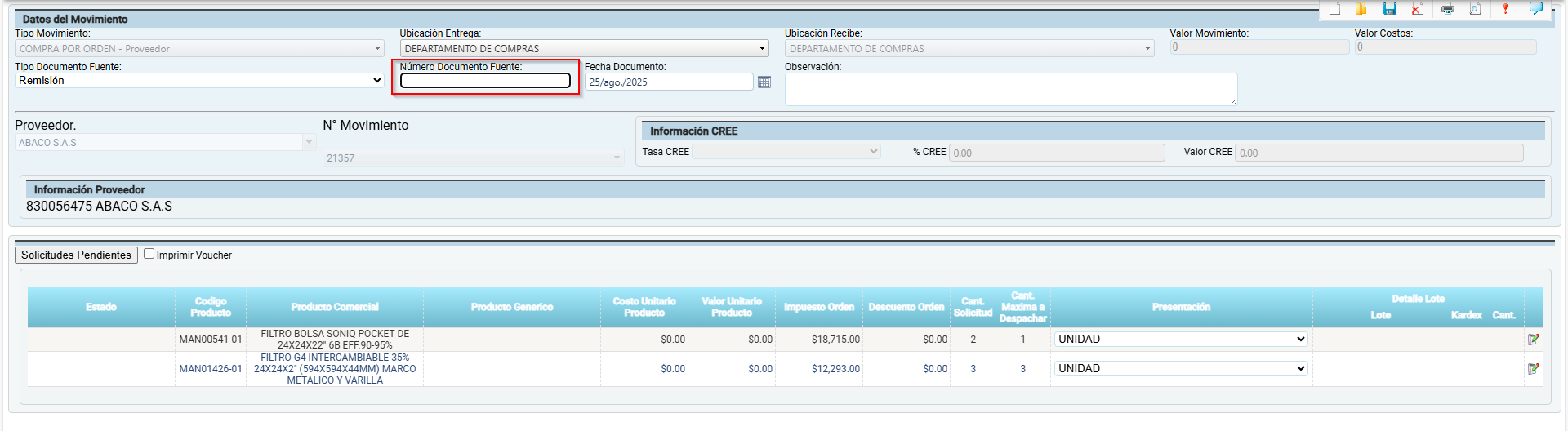Edit lot detail for product MAN01426-01
Image resolution: width=1568 pixels, height=431 pixels.
coord(1533,369)
